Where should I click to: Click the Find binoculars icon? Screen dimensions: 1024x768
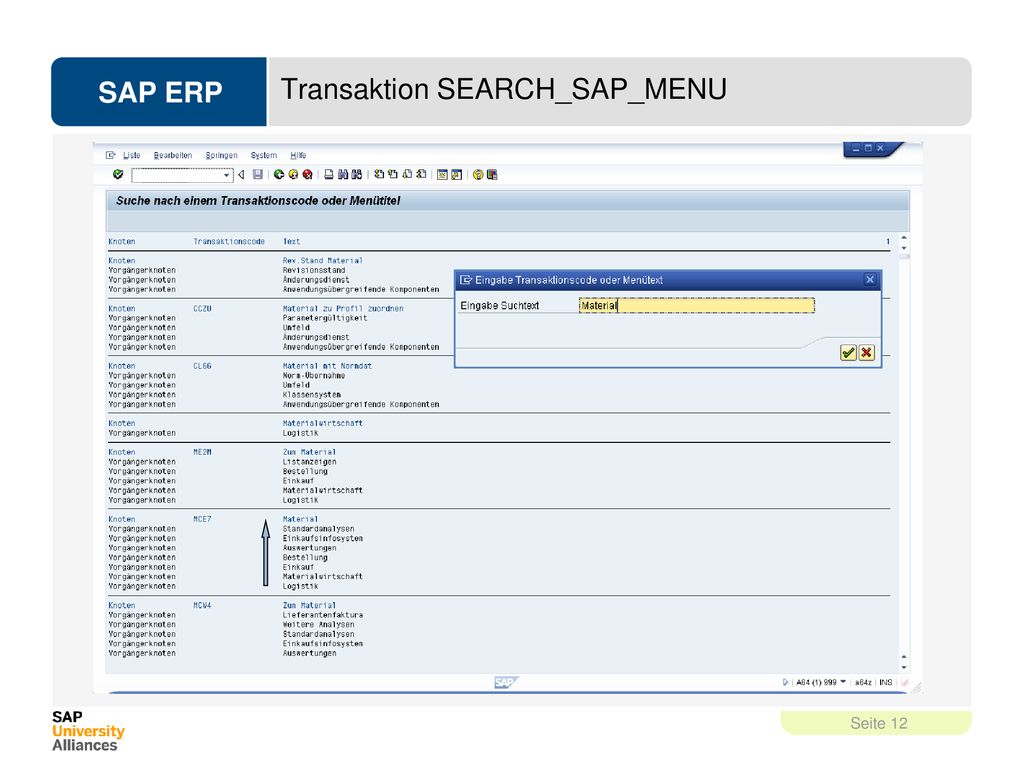click(x=343, y=174)
